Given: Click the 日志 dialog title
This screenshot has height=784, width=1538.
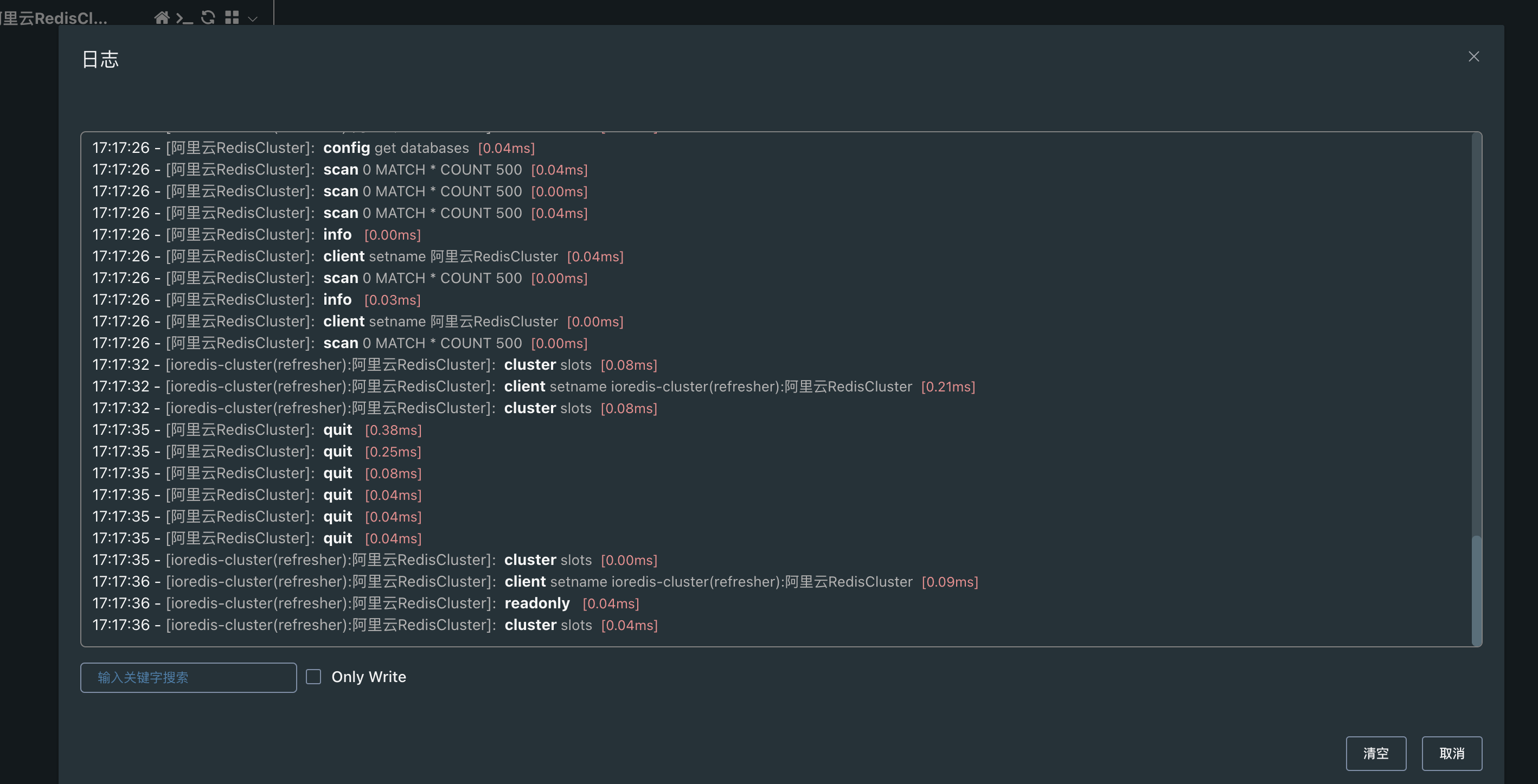Looking at the screenshot, I should [x=100, y=59].
